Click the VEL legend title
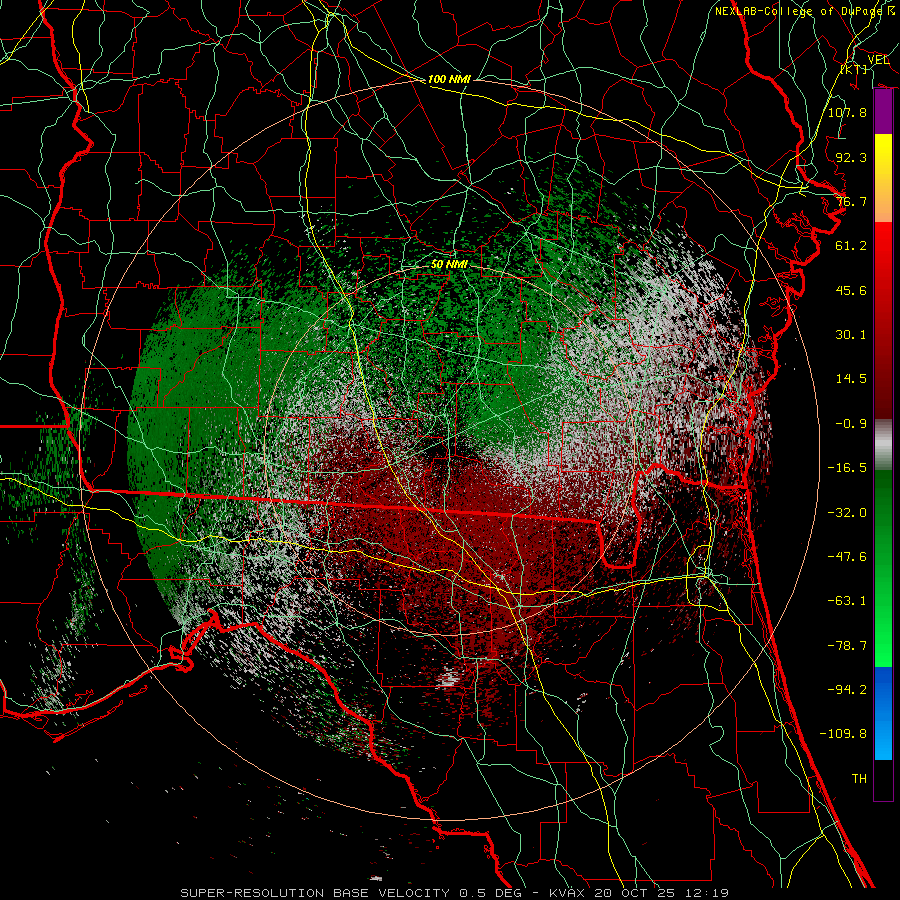900x900 pixels. pyautogui.click(x=878, y=60)
